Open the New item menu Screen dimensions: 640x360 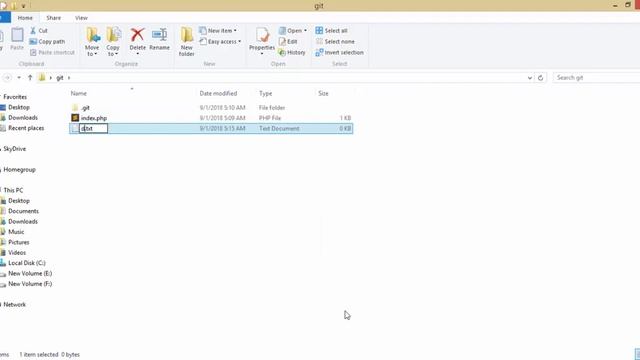coord(218,31)
